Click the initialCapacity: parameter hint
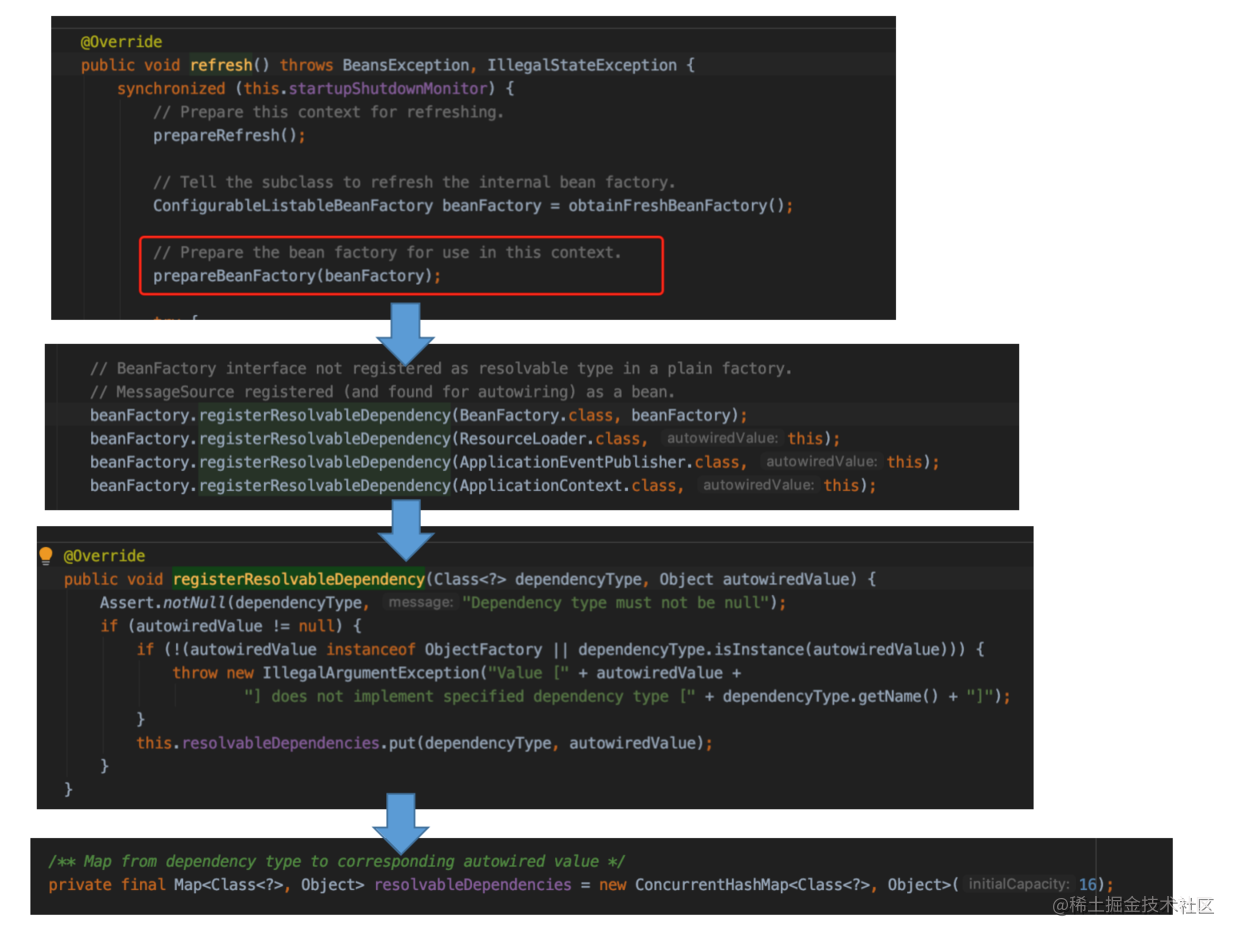This screenshot has width=1240, height=942. (x=1017, y=885)
